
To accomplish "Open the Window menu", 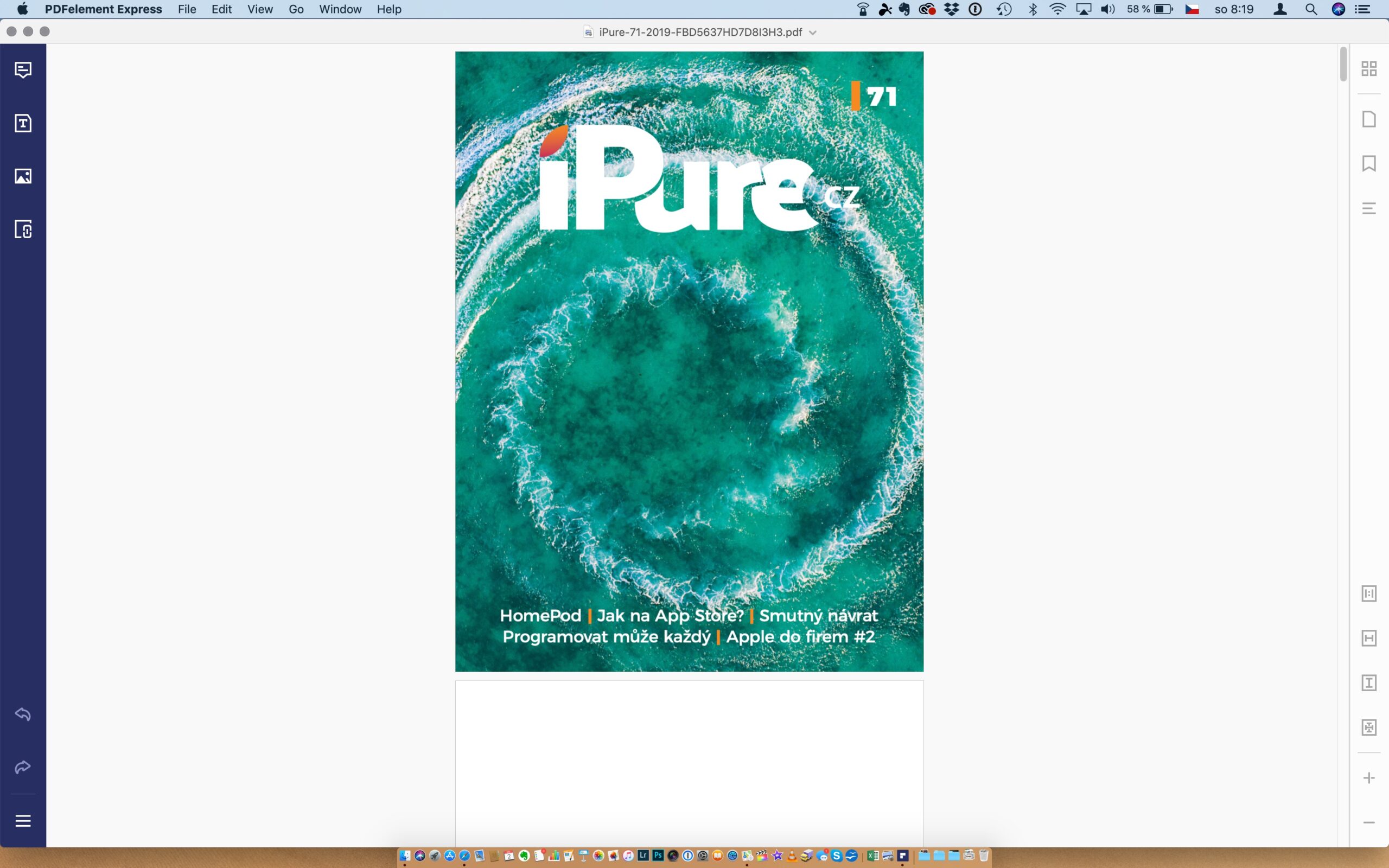I will pyautogui.click(x=340, y=9).
